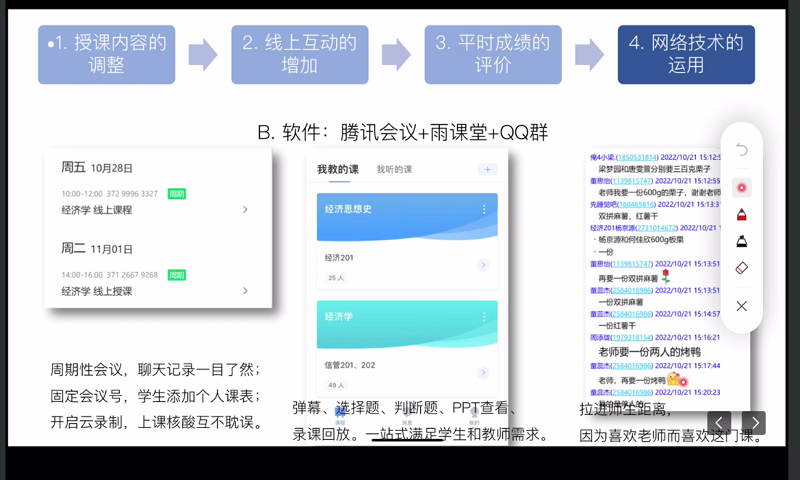Screen dimensions: 800x480
Task: Switch to the 我听的课 tab
Action: click(x=394, y=170)
